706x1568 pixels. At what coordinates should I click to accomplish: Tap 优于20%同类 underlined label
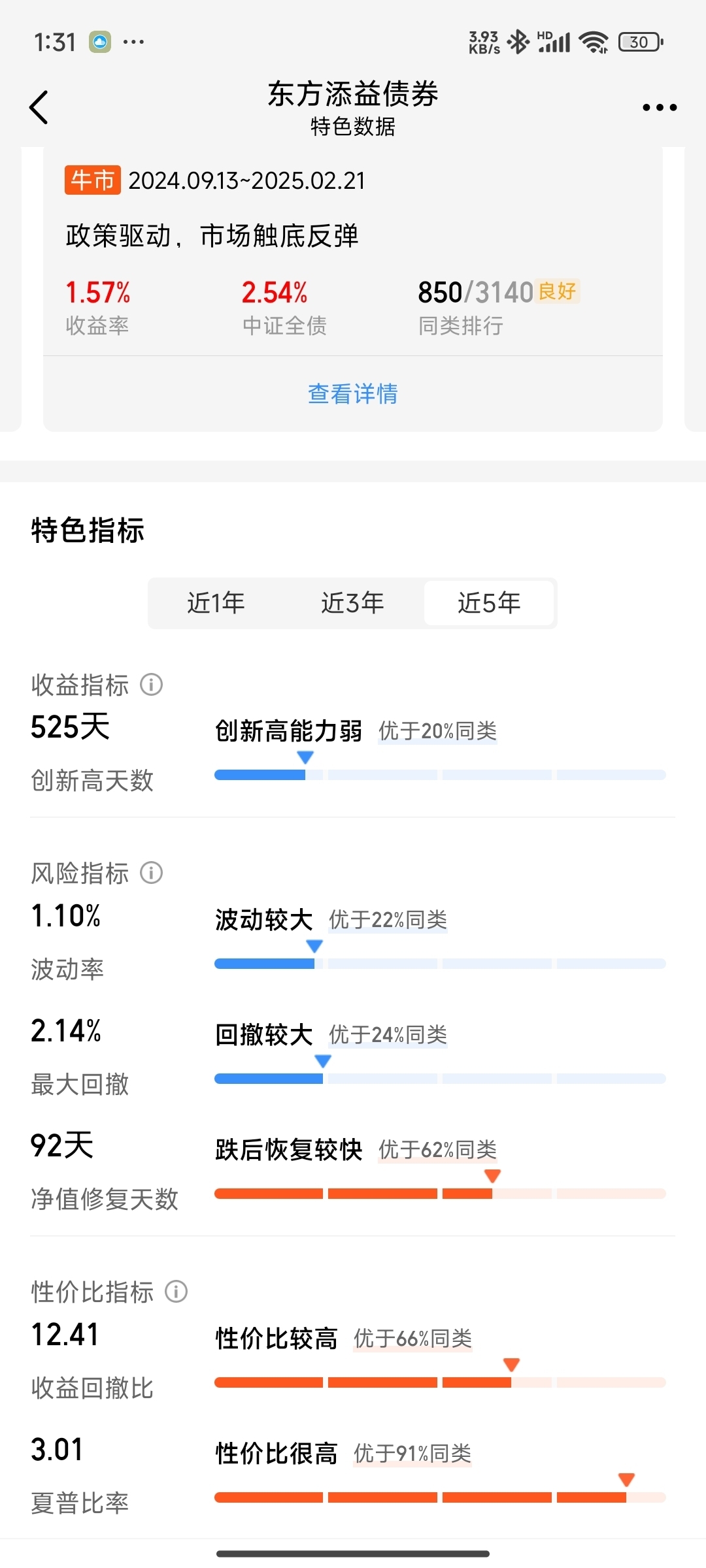[x=437, y=731]
